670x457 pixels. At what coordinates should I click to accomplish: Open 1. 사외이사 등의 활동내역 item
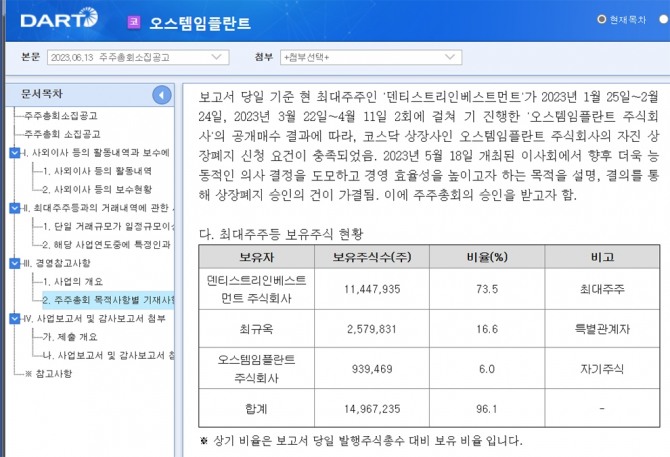[x=97, y=171]
